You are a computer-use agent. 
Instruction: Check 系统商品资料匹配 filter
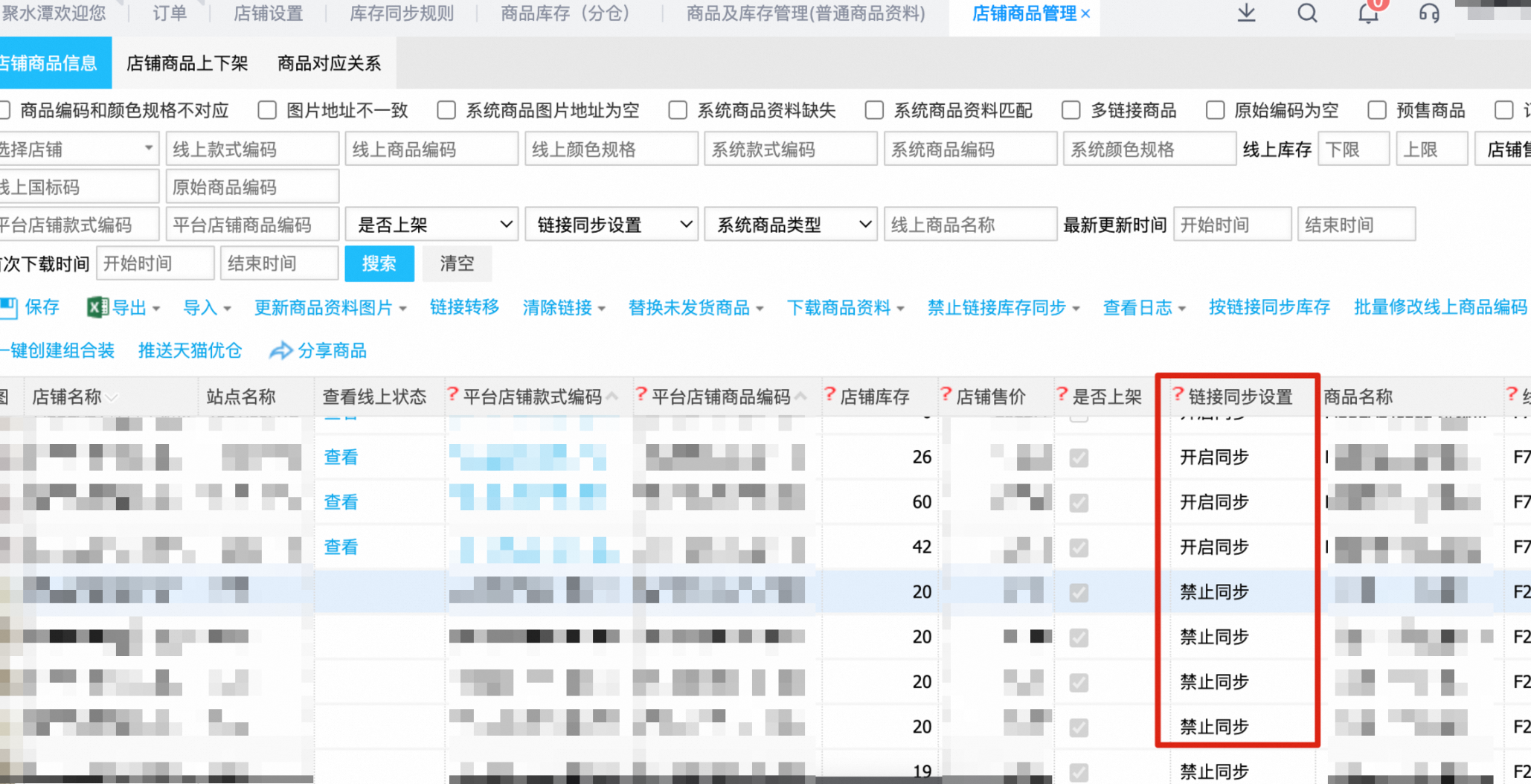(874, 110)
